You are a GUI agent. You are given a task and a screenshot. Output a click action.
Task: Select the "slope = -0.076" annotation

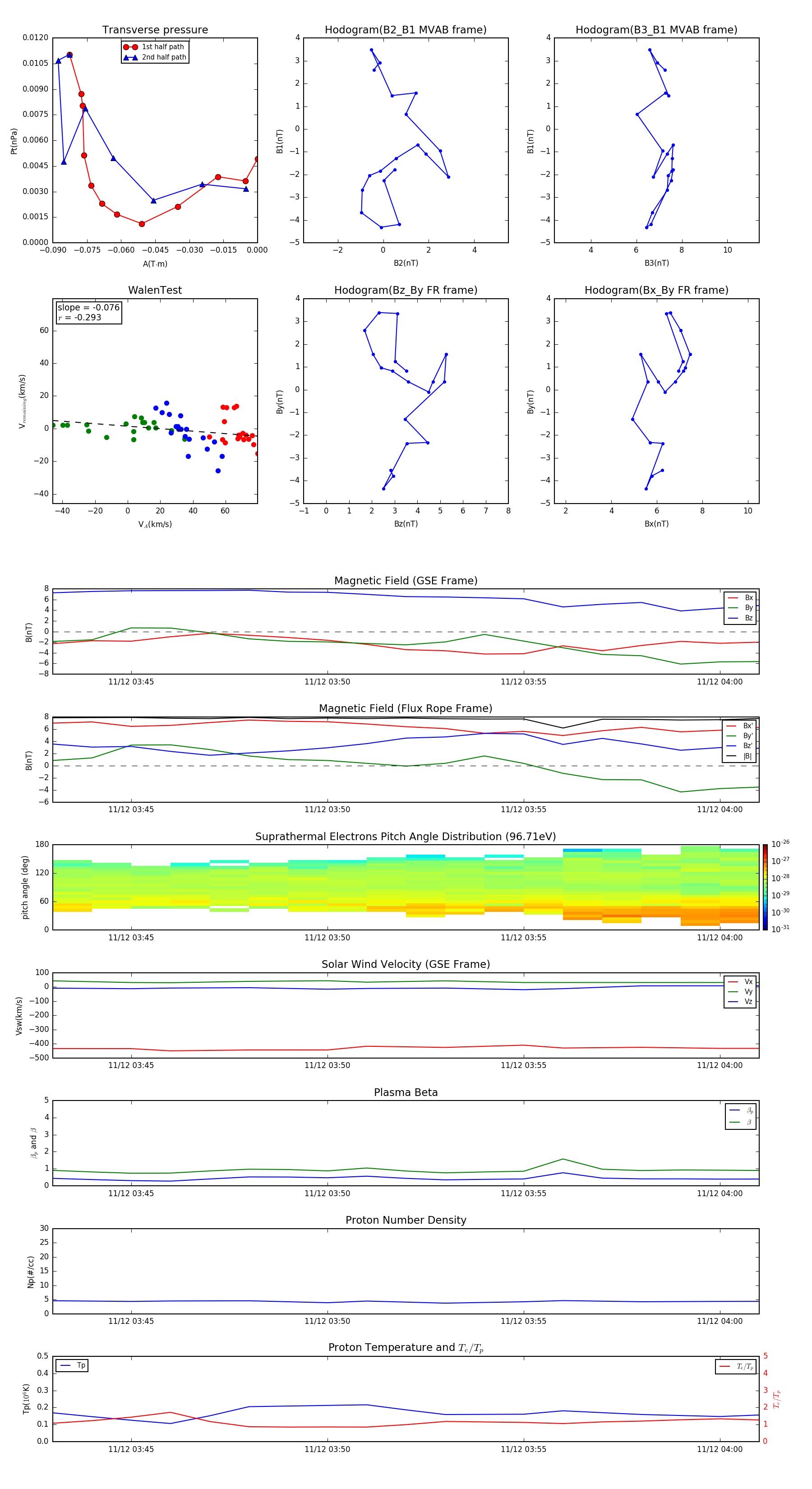(88, 308)
